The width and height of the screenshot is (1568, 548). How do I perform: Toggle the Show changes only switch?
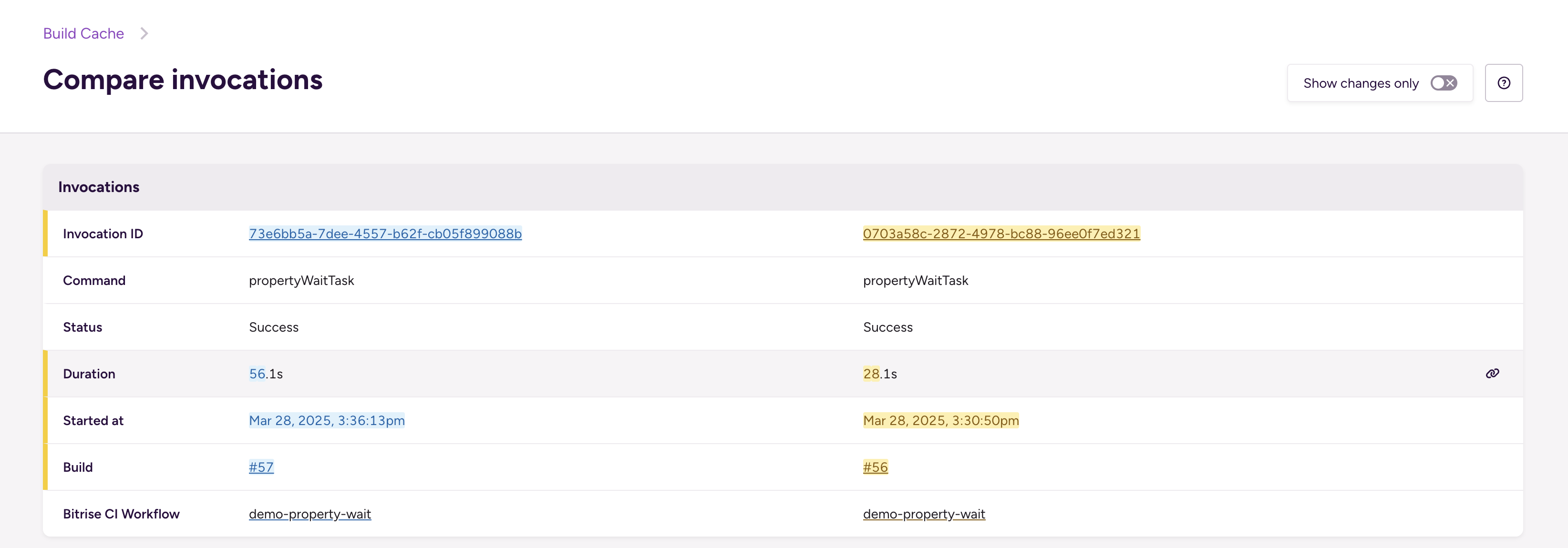pyautogui.click(x=1443, y=83)
